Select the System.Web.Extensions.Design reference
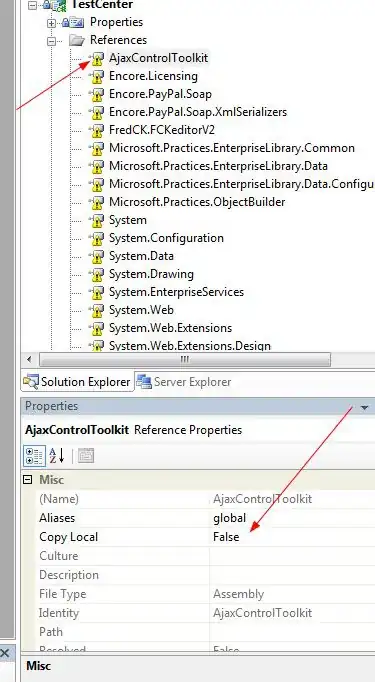375x682 pixels. click(x=190, y=346)
